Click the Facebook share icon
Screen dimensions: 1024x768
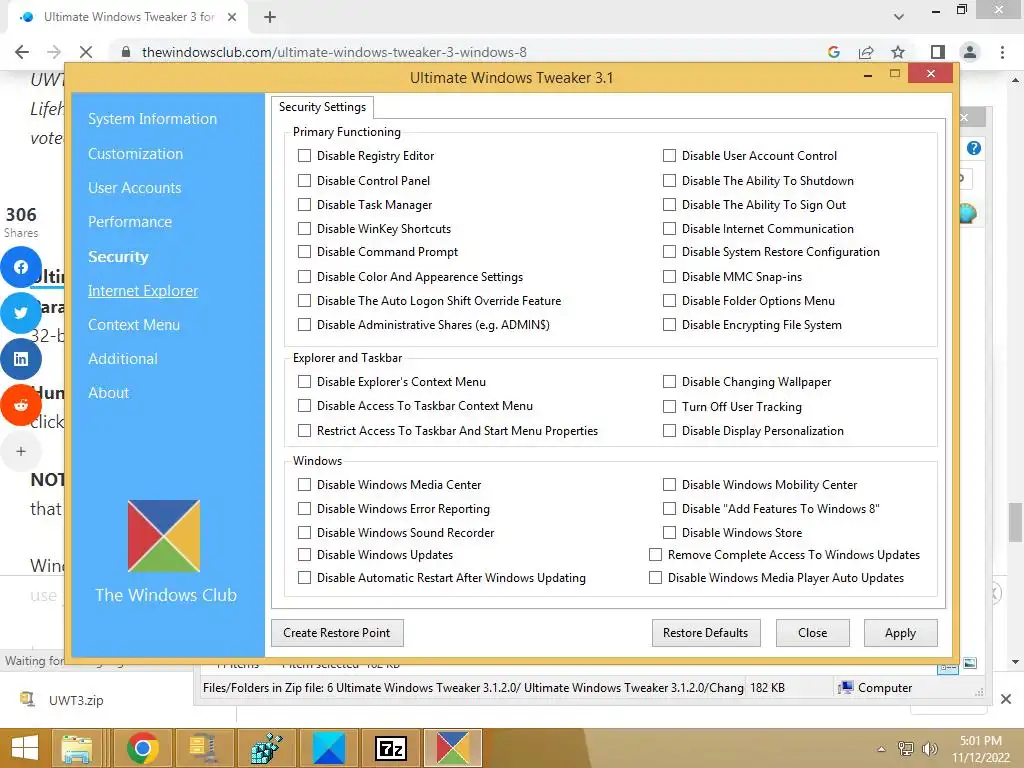(21, 267)
